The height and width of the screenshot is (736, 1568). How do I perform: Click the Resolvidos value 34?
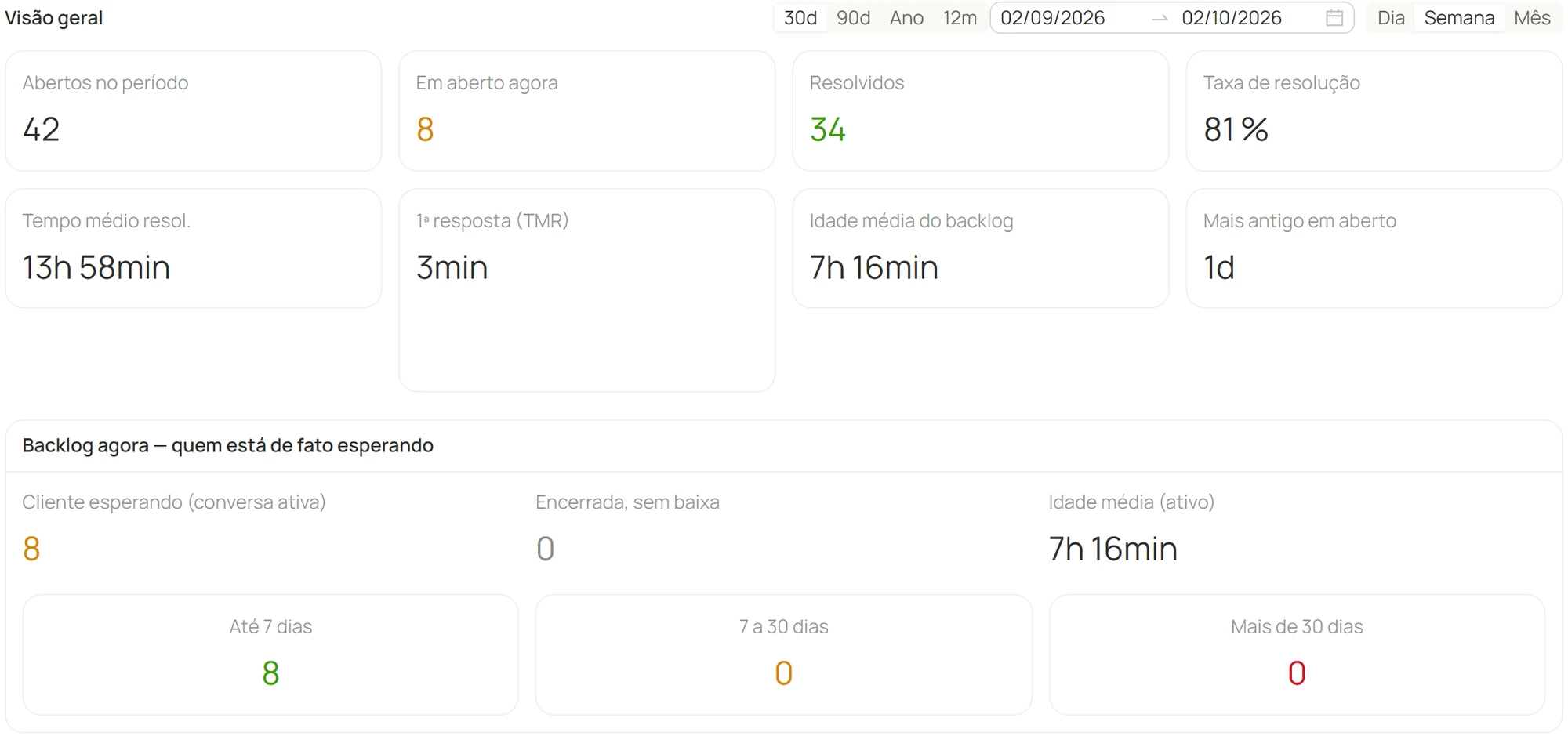pos(828,129)
